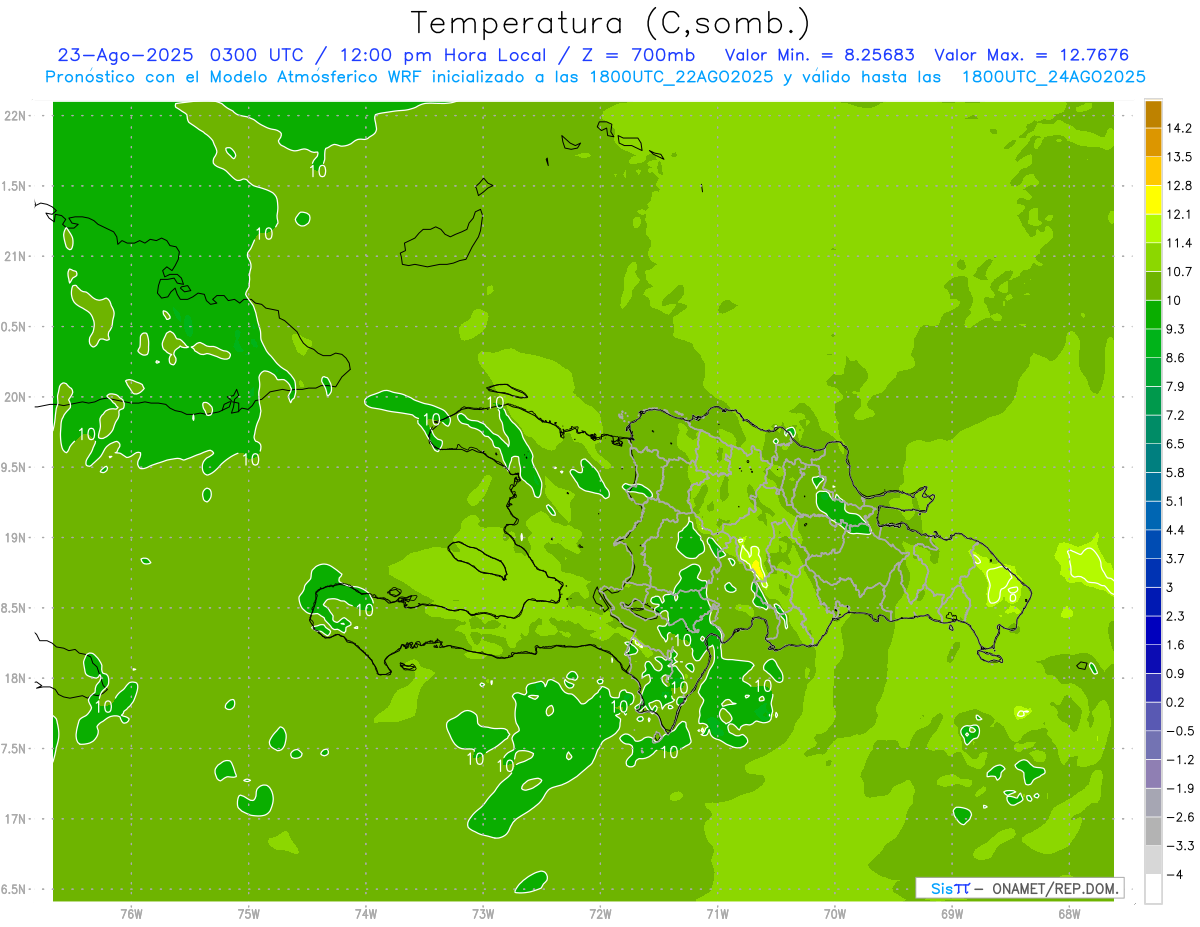Click the '1800UTC_24AGO2025' valid-until time
The width and height of the screenshot is (1200, 927).
click(x=1053, y=76)
